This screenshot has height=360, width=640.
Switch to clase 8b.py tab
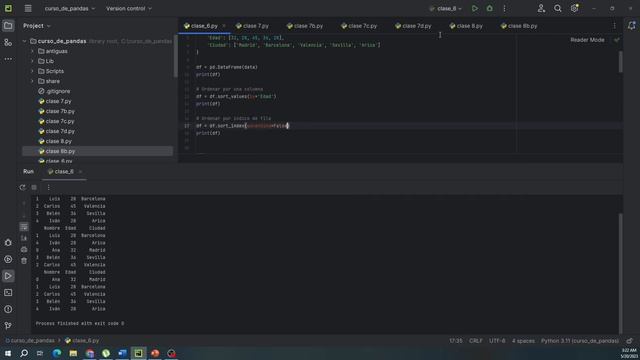point(519,26)
